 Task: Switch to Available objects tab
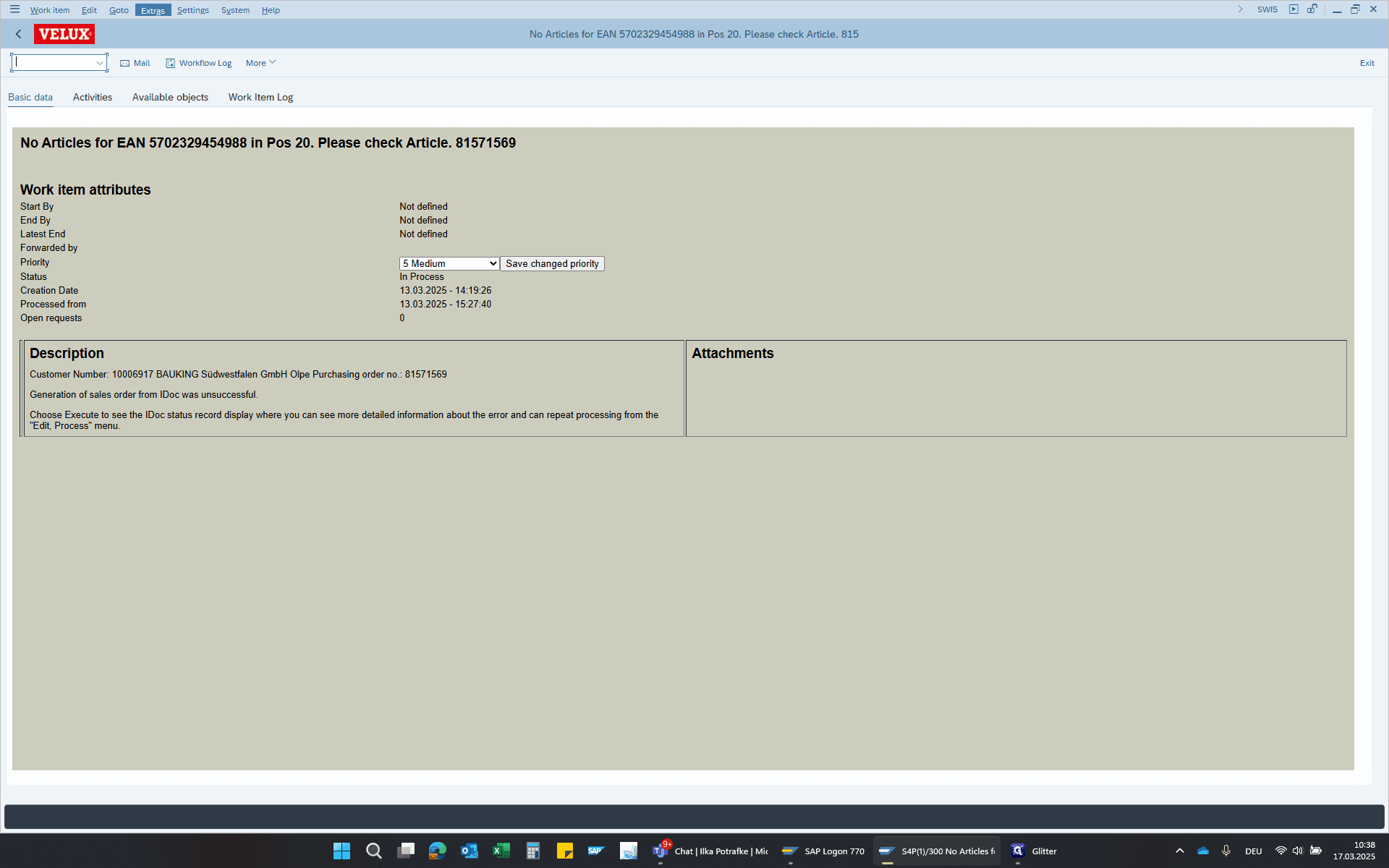pyautogui.click(x=170, y=97)
